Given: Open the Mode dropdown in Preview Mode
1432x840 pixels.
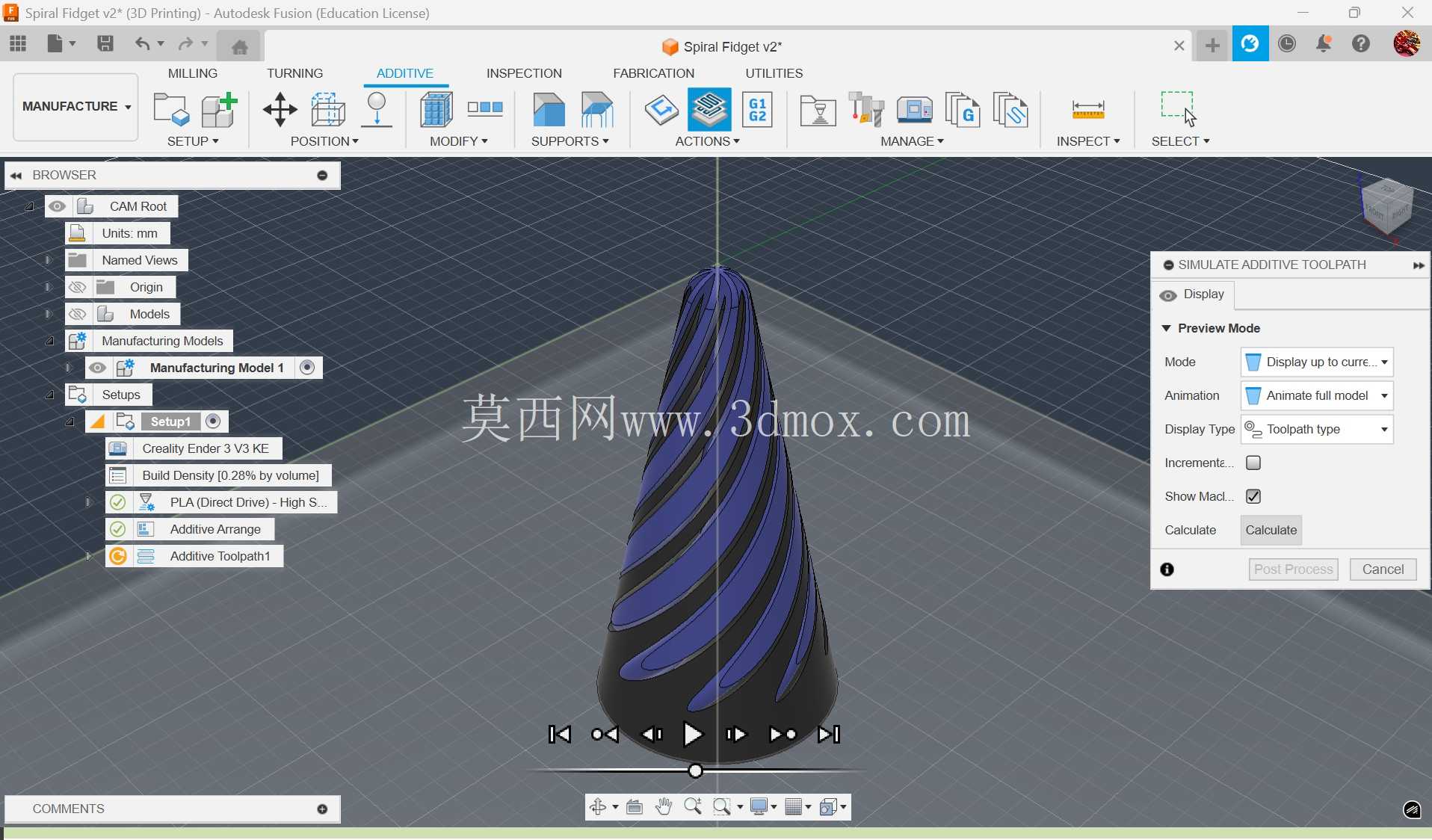Looking at the screenshot, I should (x=1317, y=362).
